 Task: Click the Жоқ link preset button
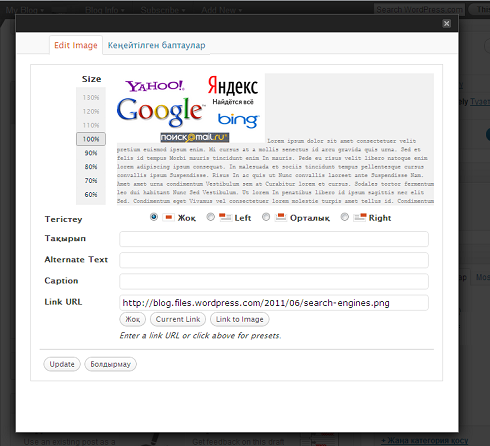tap(133, 319)
